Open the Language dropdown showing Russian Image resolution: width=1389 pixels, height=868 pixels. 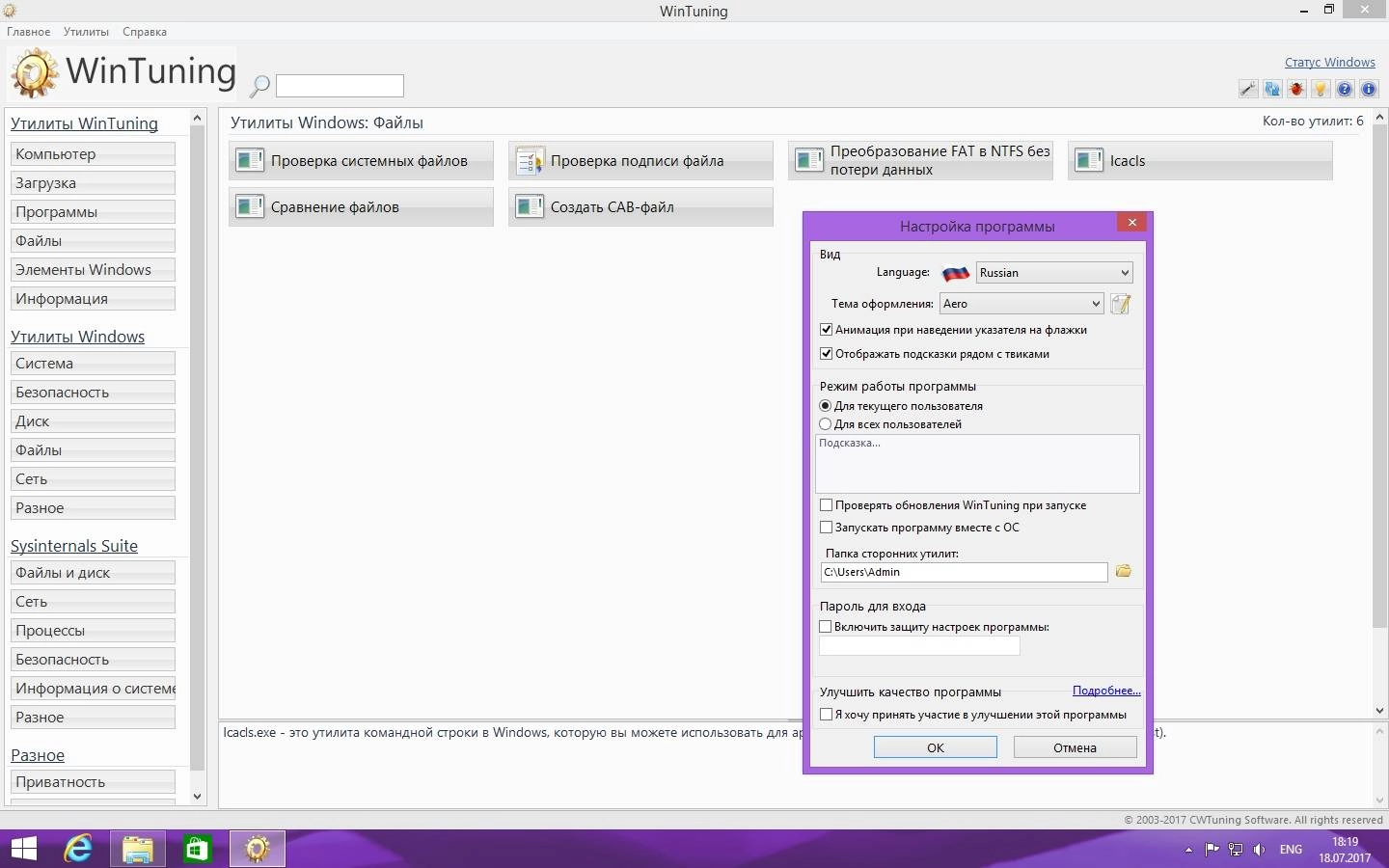1054,273
